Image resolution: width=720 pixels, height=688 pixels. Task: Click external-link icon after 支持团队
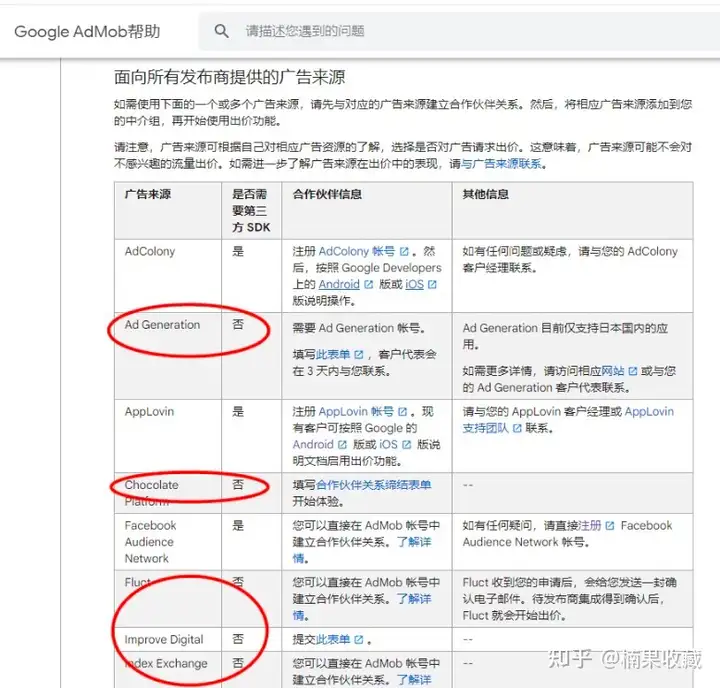click(517, 428)
